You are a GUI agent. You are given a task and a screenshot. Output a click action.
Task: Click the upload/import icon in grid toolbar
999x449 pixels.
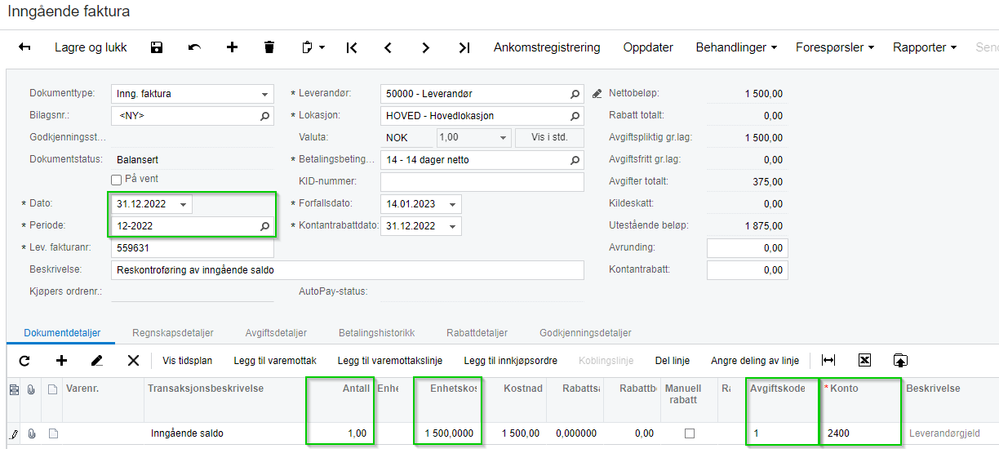[900, 360]
